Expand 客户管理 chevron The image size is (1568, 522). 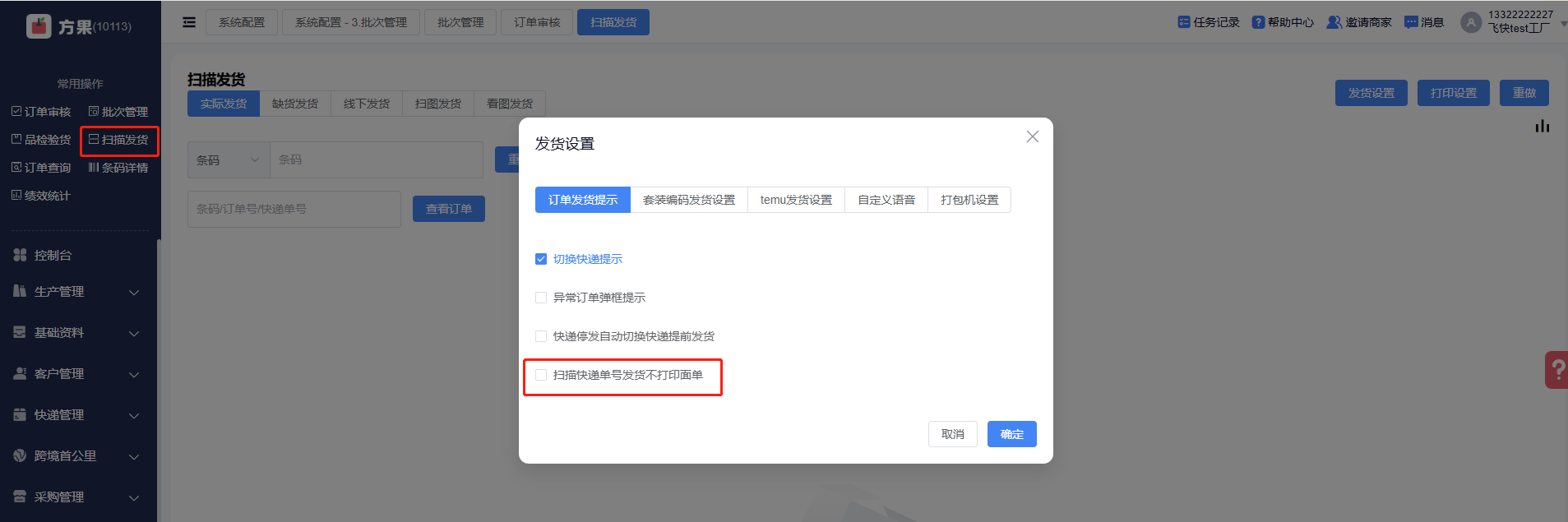point(134,375)
